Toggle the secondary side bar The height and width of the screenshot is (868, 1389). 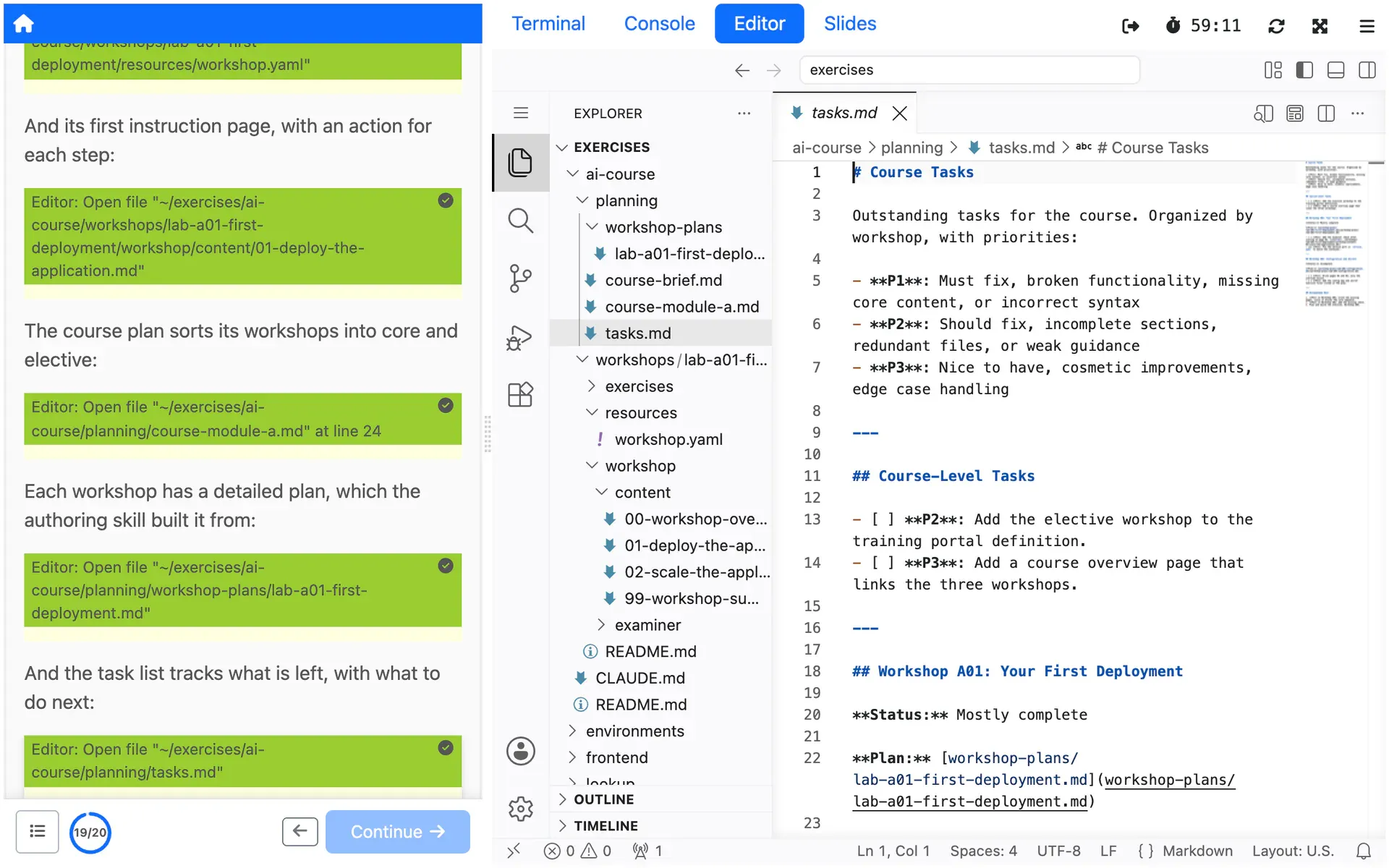pyautogui.click(x=1367, y=70)
